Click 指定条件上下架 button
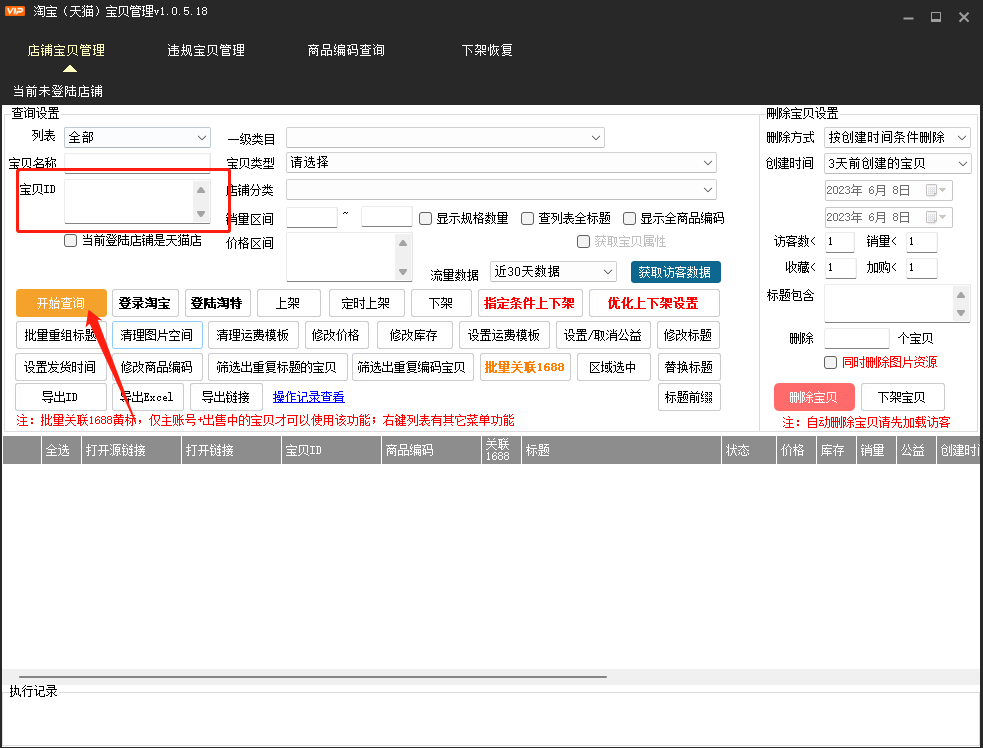 click(x=530, y=303)
